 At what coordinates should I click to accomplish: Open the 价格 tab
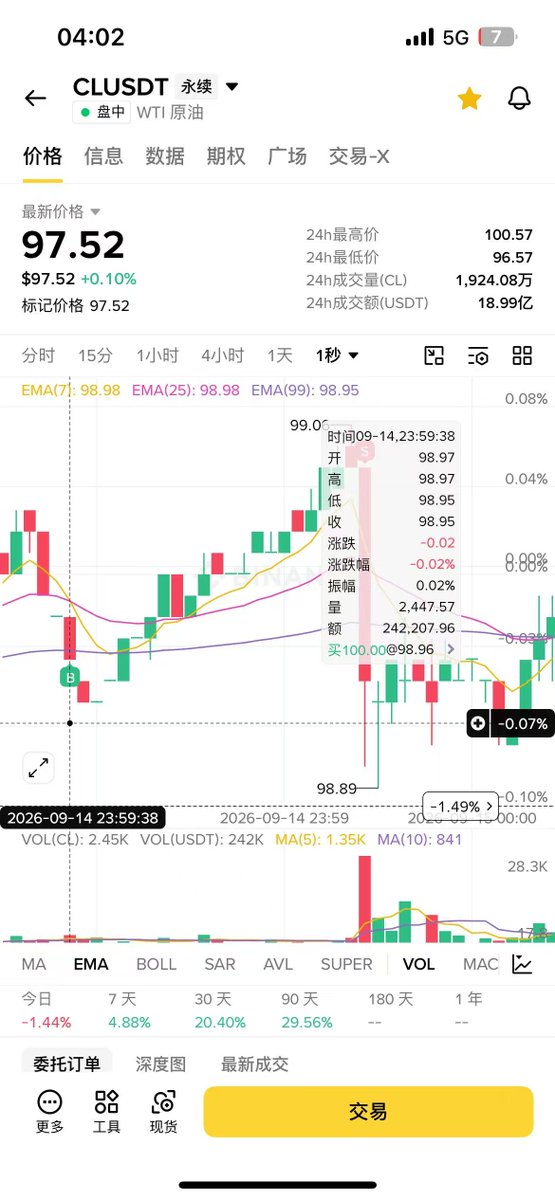42,156
